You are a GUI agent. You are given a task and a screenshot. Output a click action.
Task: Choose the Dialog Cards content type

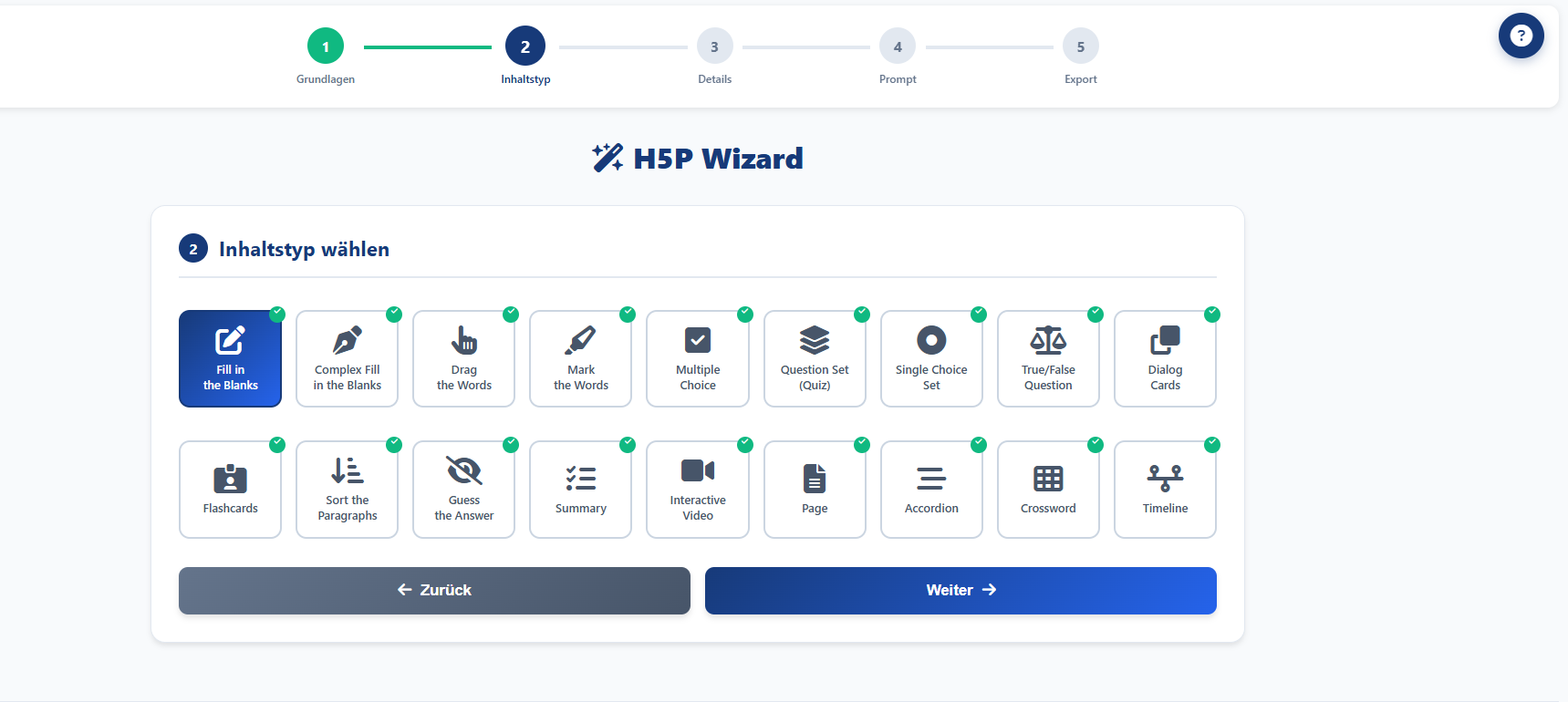[1165, 358]
